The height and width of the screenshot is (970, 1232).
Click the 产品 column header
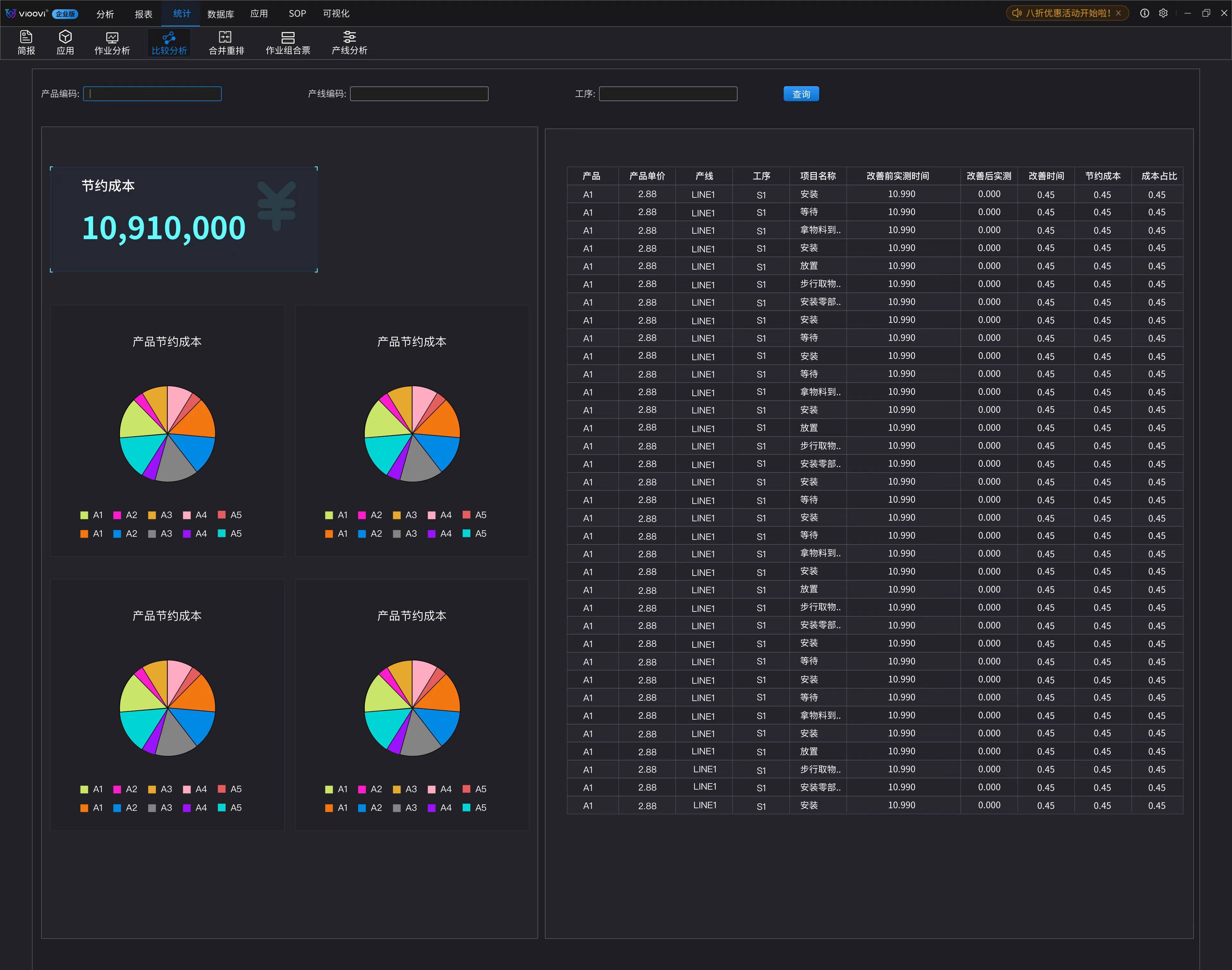coord(592,176)
